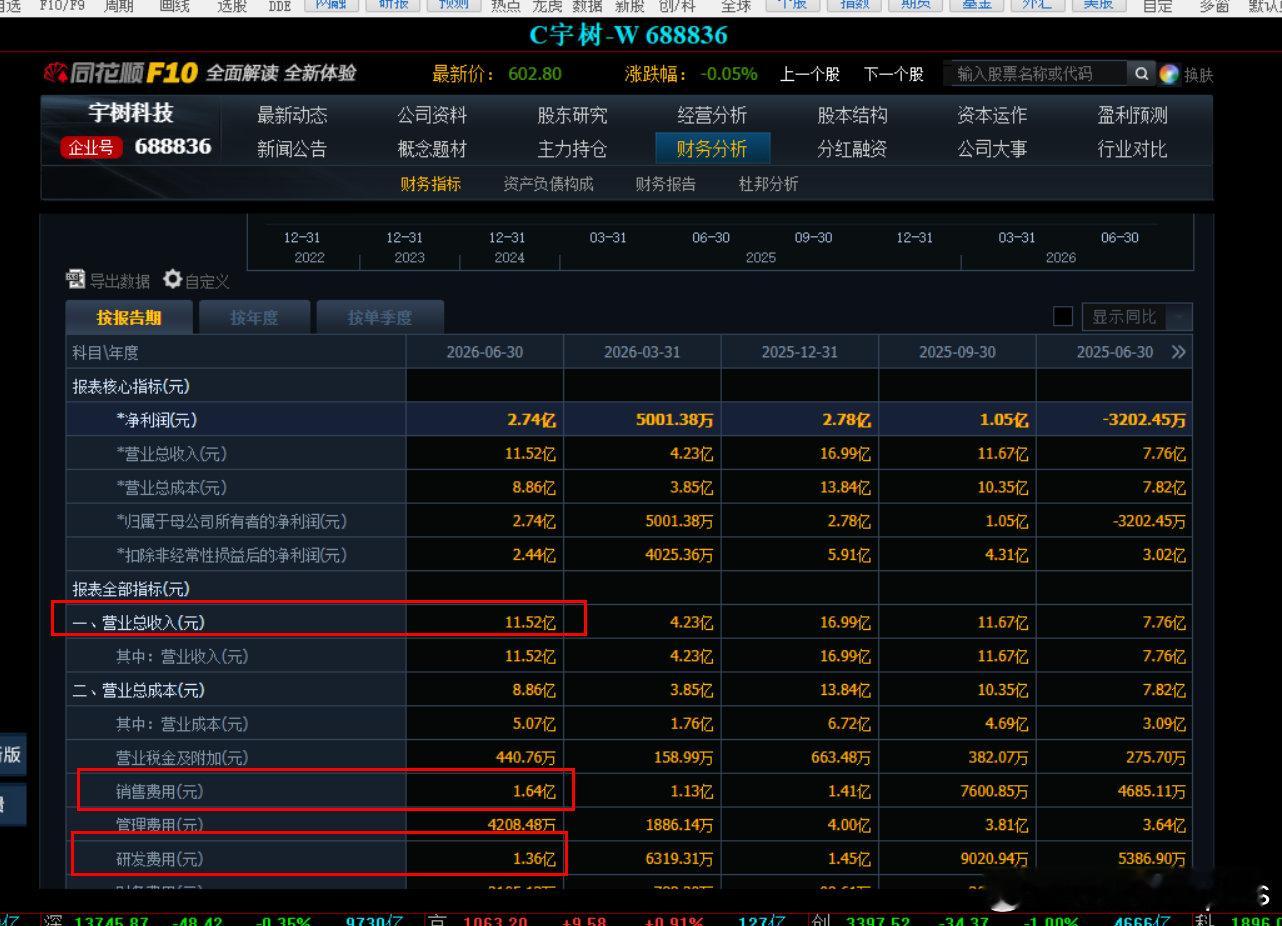Screen dimensions: 1282x926
Task: Click the 导出数据 export icon
Action: (76, 279)
